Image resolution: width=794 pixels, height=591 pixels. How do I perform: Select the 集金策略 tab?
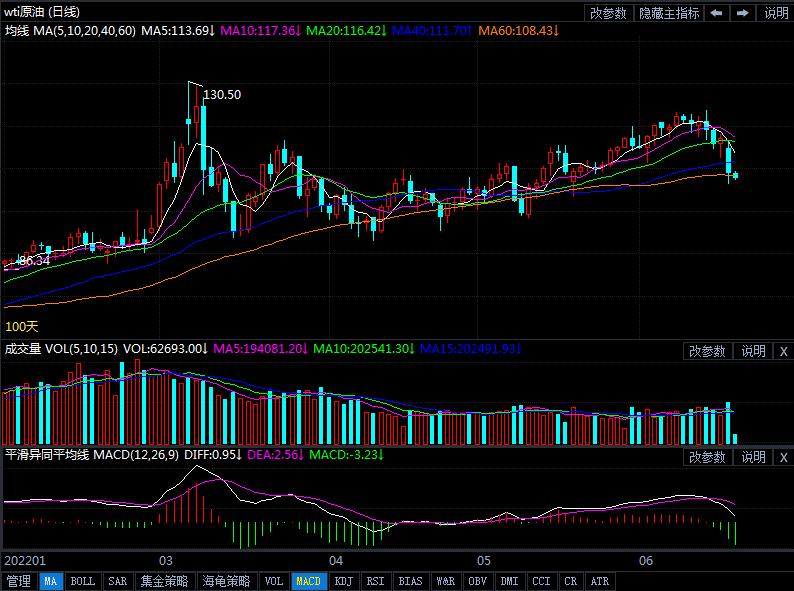pyautogui.click(x=163, y=581)
